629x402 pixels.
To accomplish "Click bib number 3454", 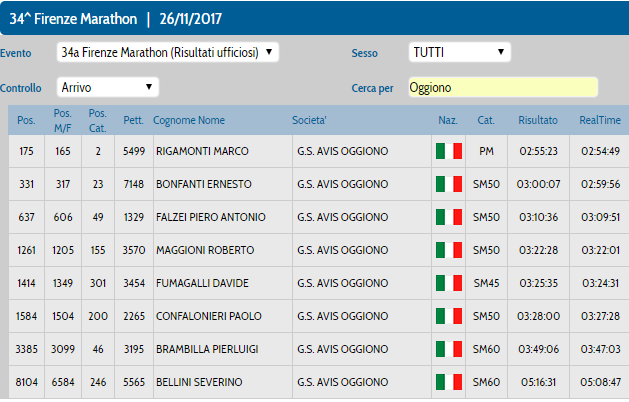I will pyautogui.click(x=134, y=283).
